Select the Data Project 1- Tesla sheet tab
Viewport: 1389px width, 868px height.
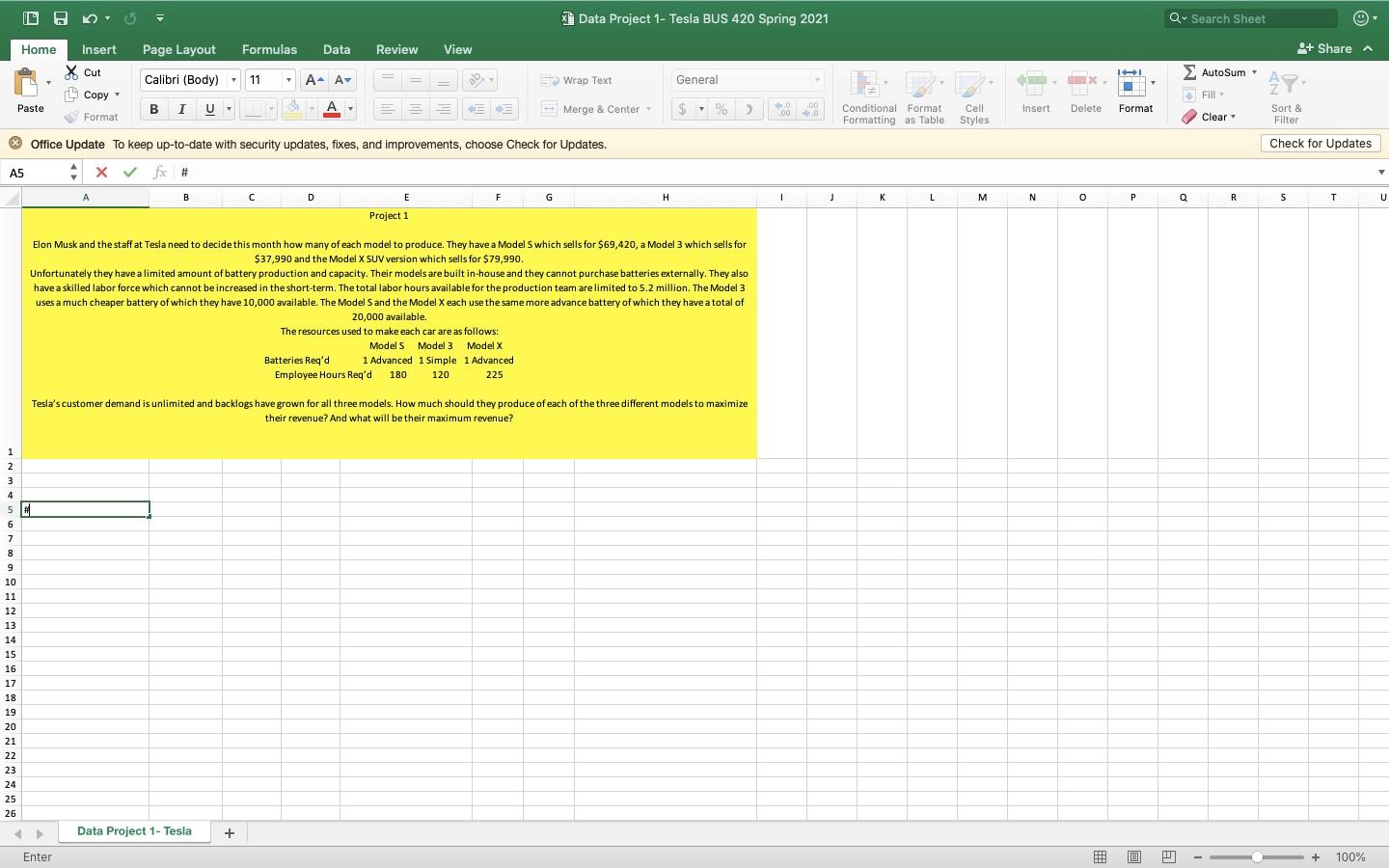134,832
